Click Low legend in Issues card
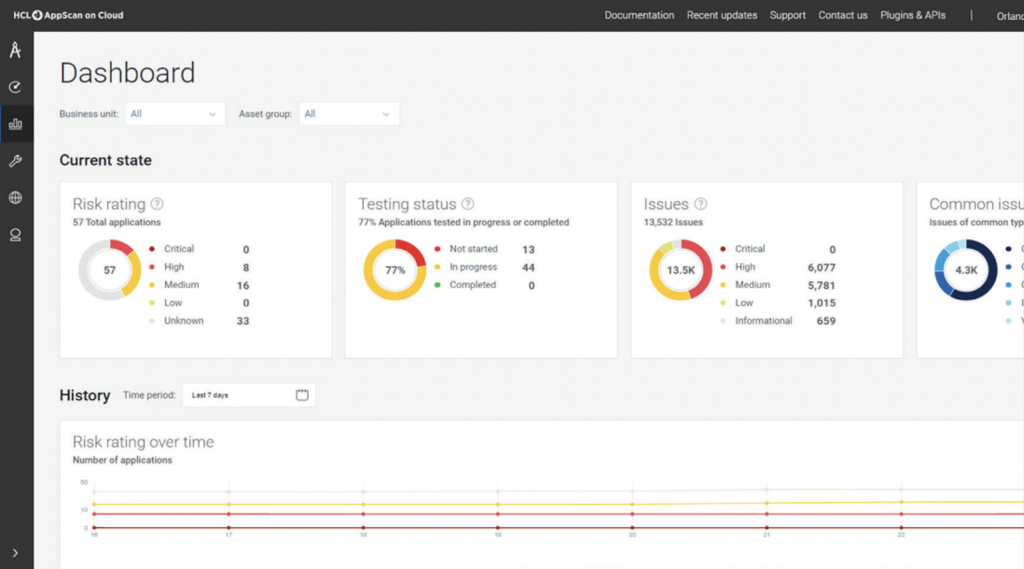This screenshot has width=1024, height=569. pyautogui.click(x=744, y=302)
